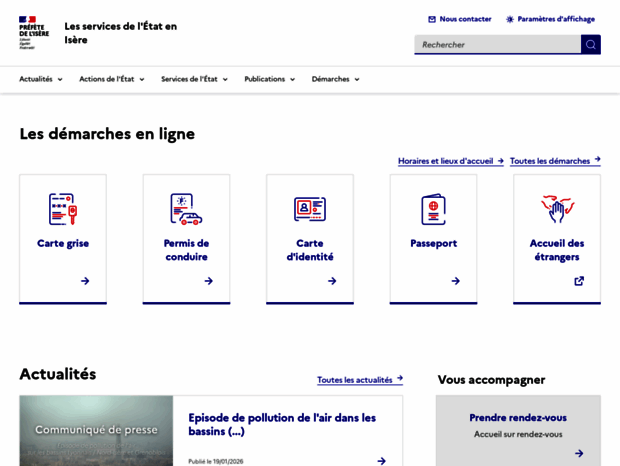Expand the Actualités menu chevron
The image size is (620, 466).
click(x=60, y=79)
